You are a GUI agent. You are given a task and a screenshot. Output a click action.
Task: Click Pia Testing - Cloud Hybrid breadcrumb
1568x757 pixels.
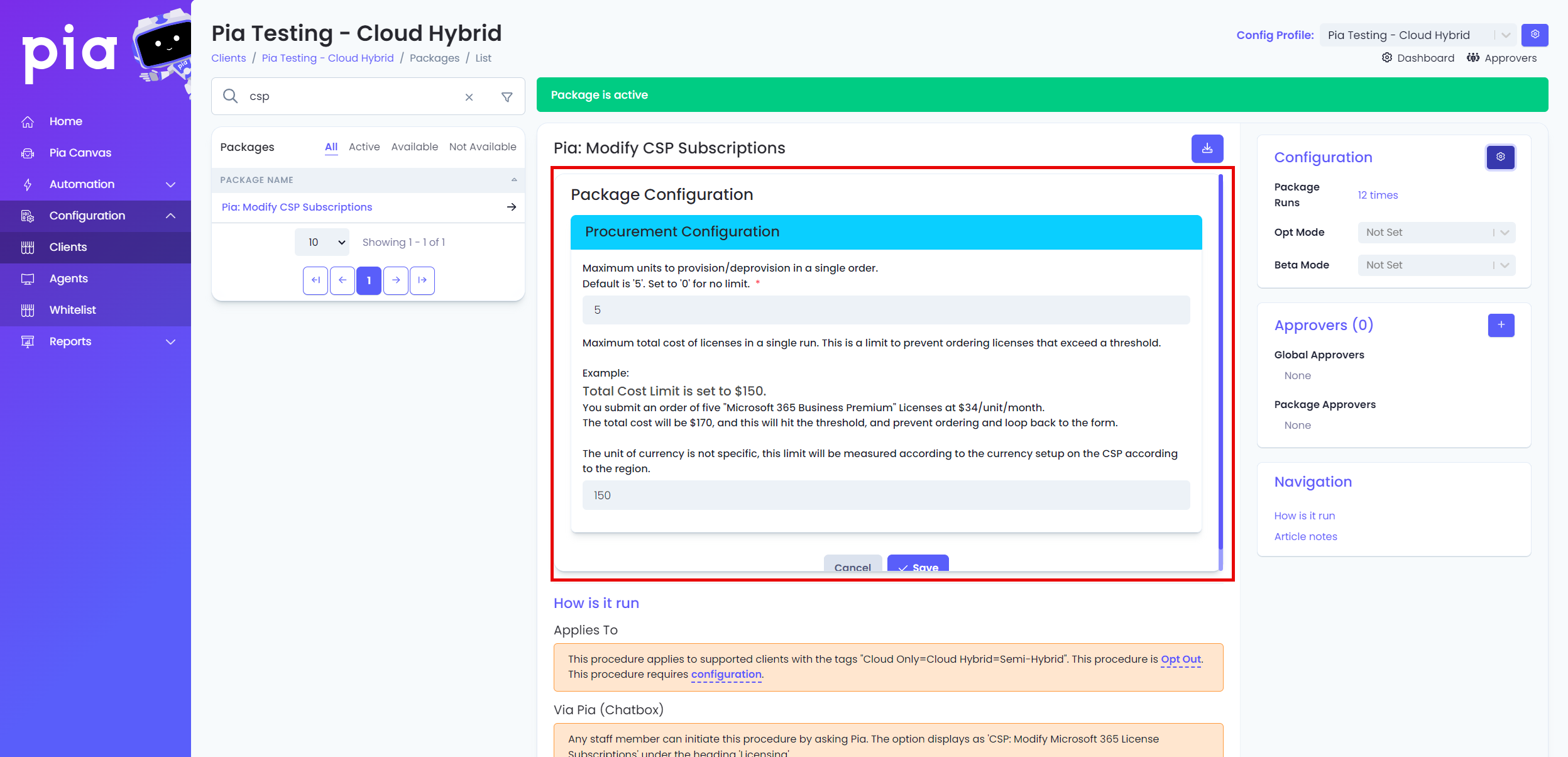click(x=327, y=58)
